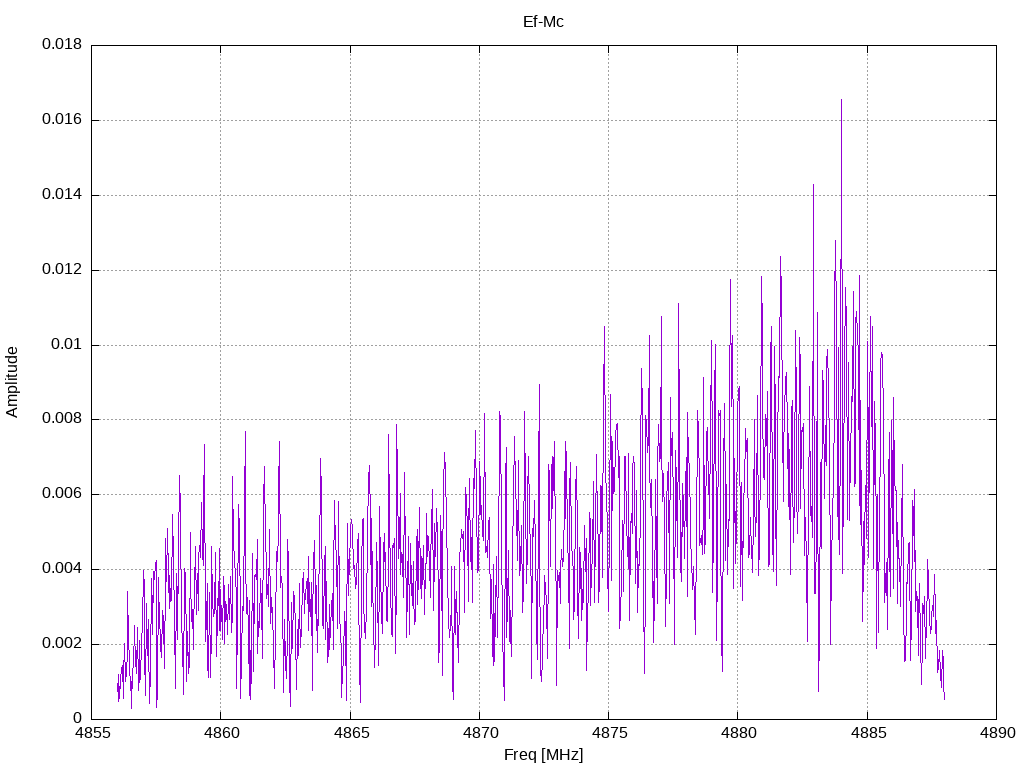The width and height of the screenshot is (1024, 768).
Task: Click the y-axis tick value 0.014
Action: point(62,195)
